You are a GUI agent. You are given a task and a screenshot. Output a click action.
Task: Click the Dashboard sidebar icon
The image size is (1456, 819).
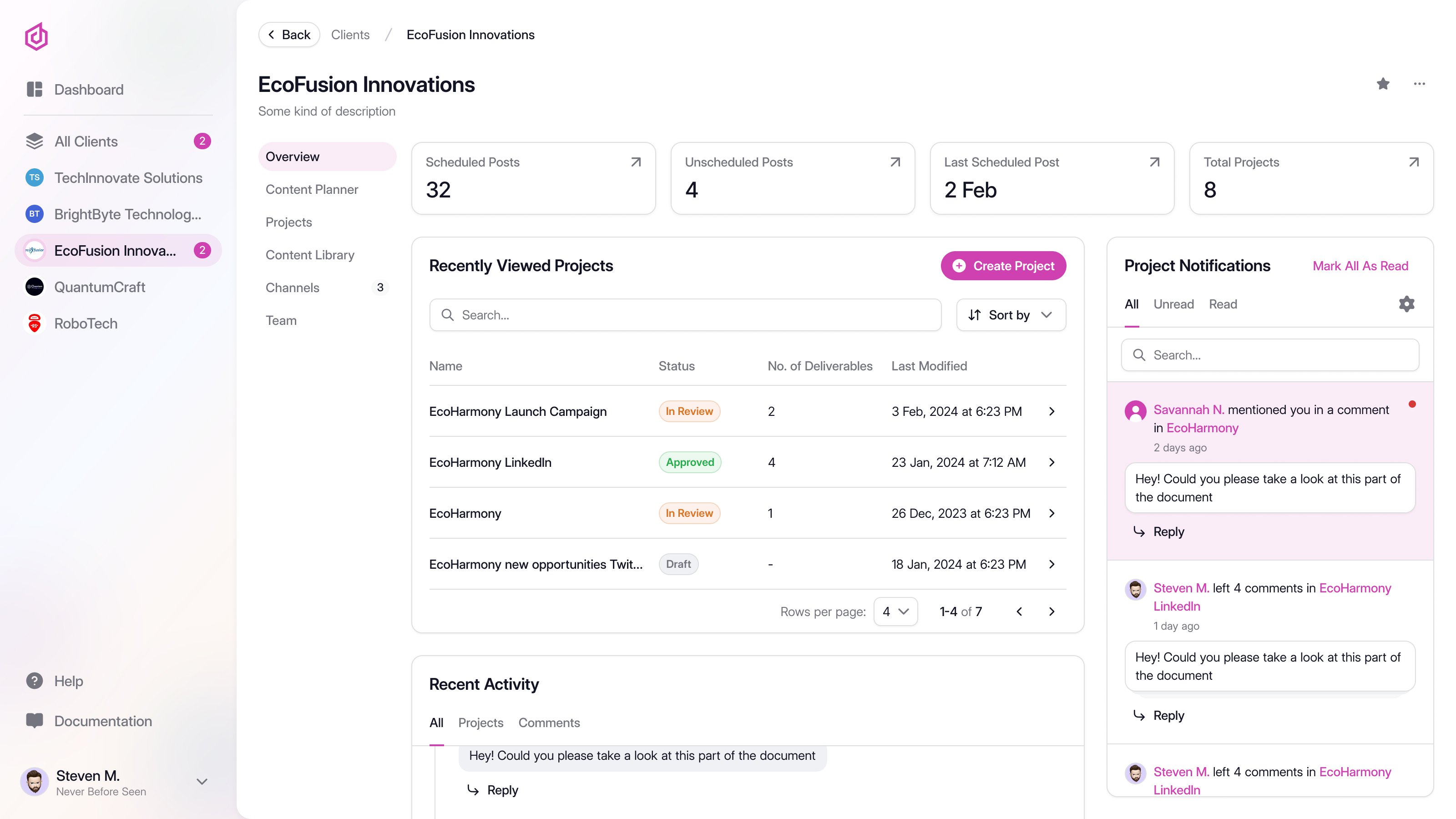click(35, 89)
